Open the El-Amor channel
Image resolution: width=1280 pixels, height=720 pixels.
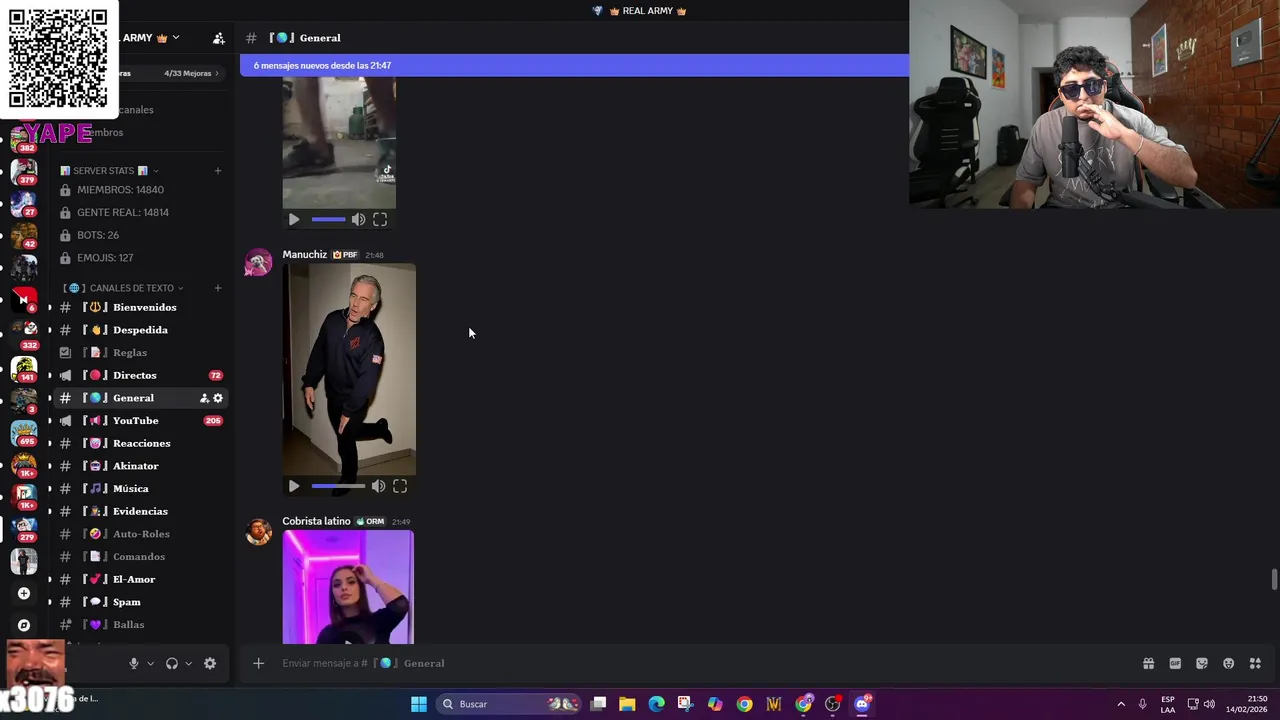[138, 579]
